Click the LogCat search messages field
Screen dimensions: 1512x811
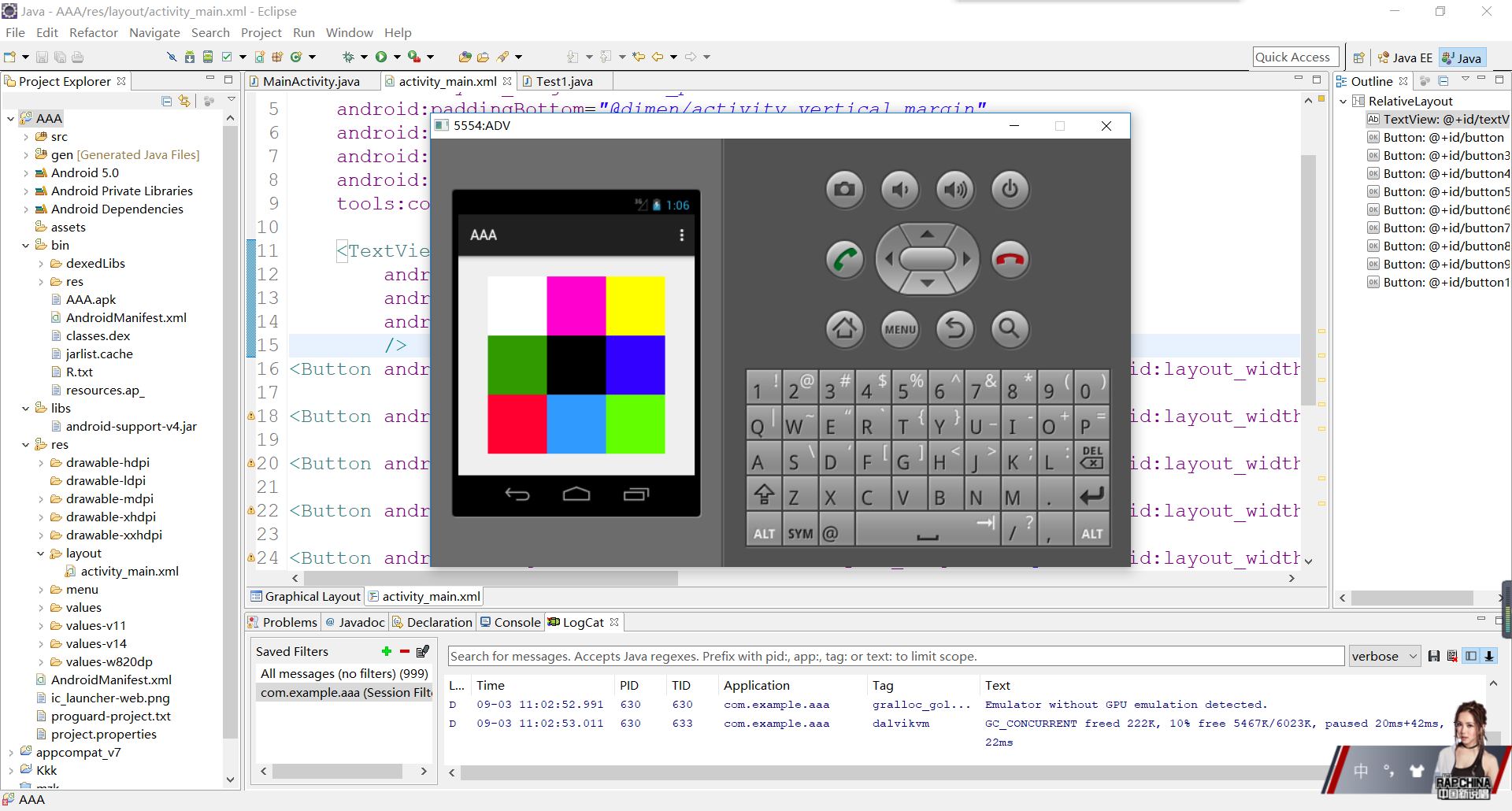coord(895,656)
